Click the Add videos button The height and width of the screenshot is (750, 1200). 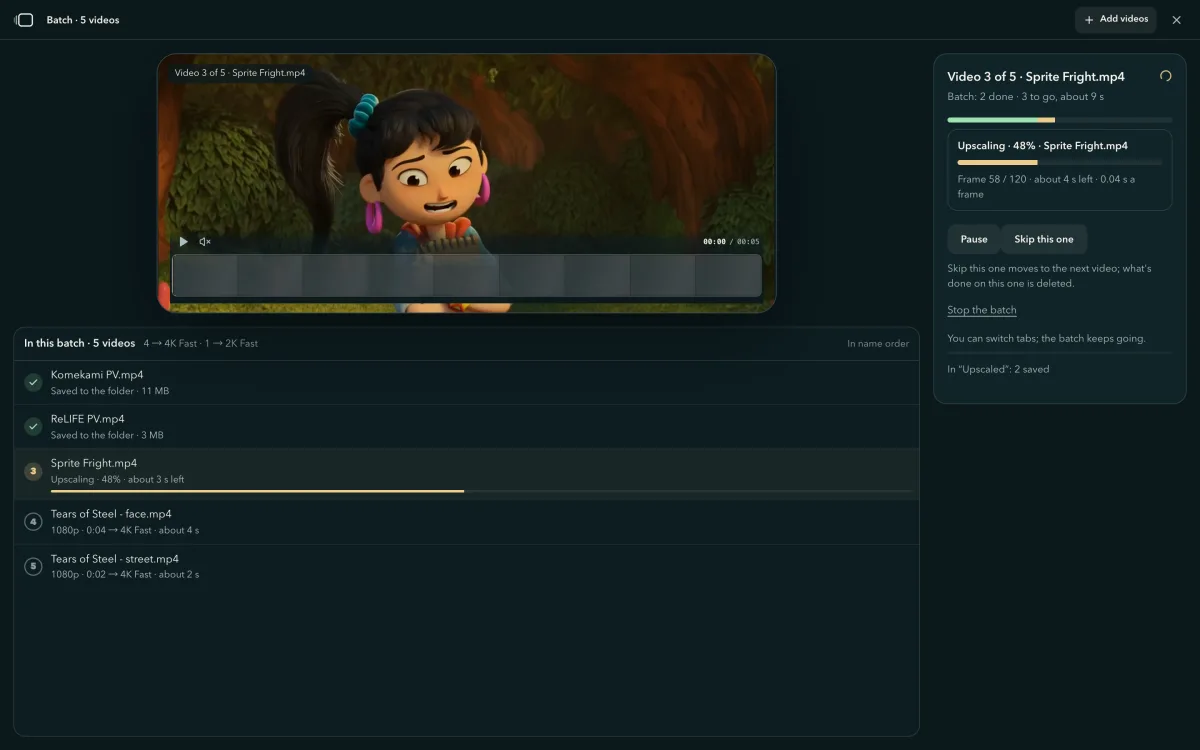coord(1116,20)
